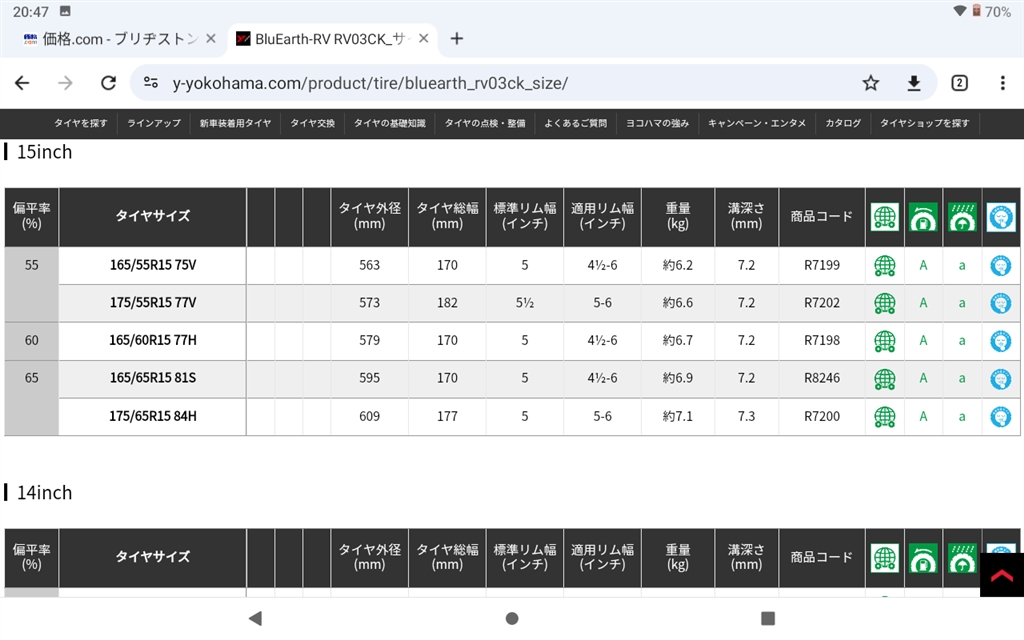Viewport: 1024px width, 640px height.
Task: Click weight value 約7.1
Action: (x=678, y=416)
